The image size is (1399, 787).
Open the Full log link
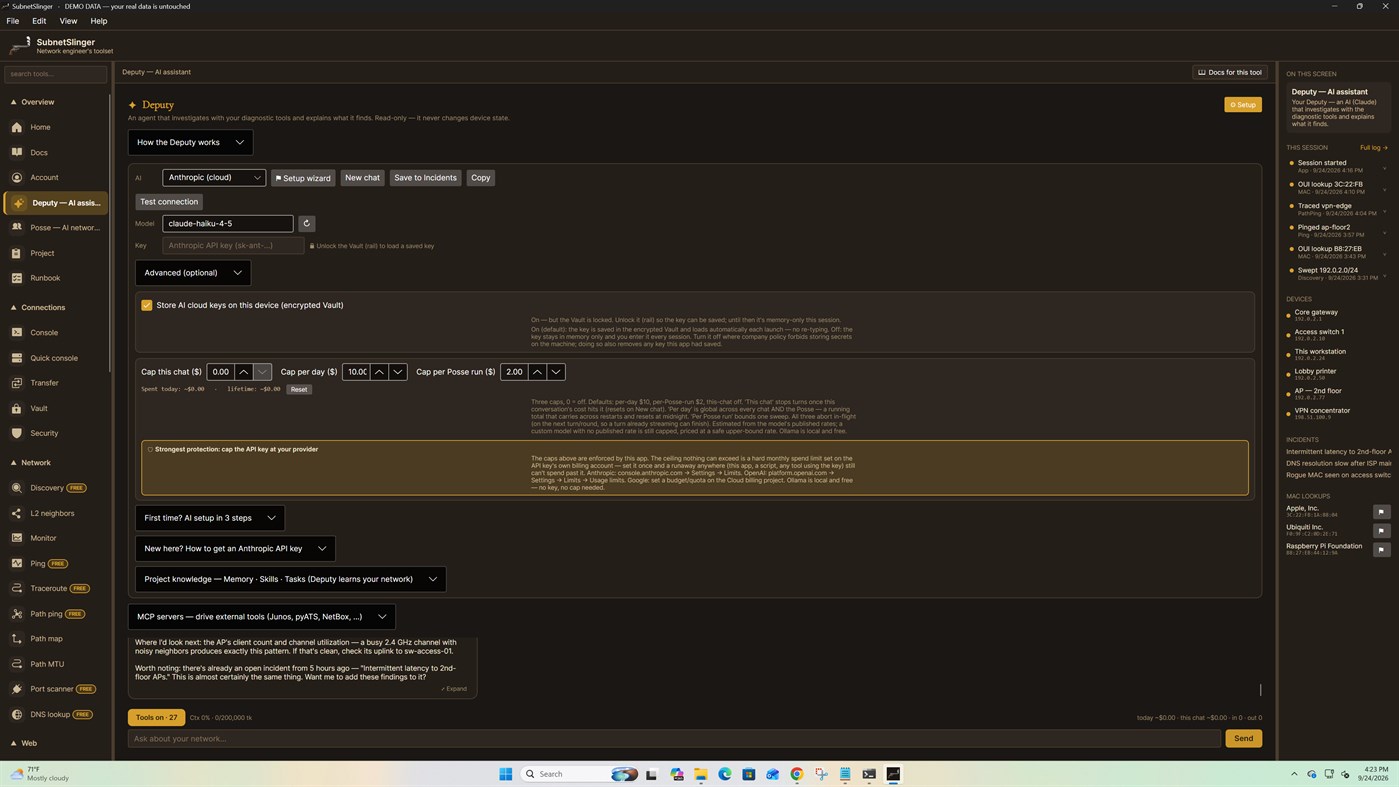[x=1374, y=148]
